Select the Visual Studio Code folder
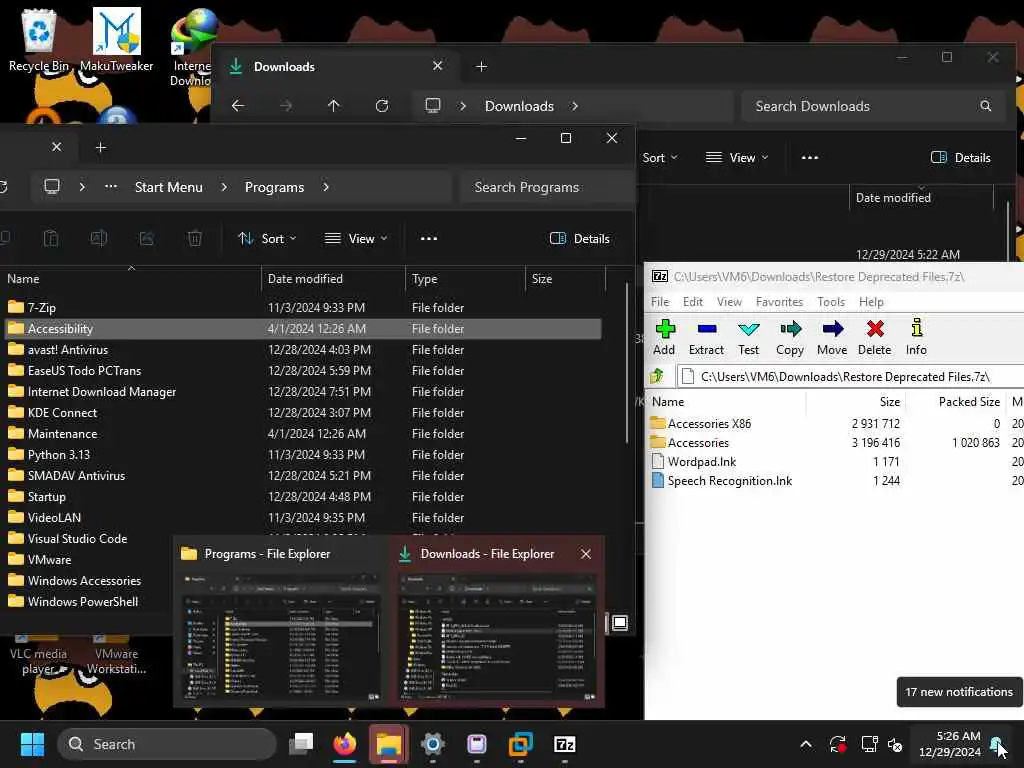The height and width of the screenshot is (768, 1024). (77, 539)
